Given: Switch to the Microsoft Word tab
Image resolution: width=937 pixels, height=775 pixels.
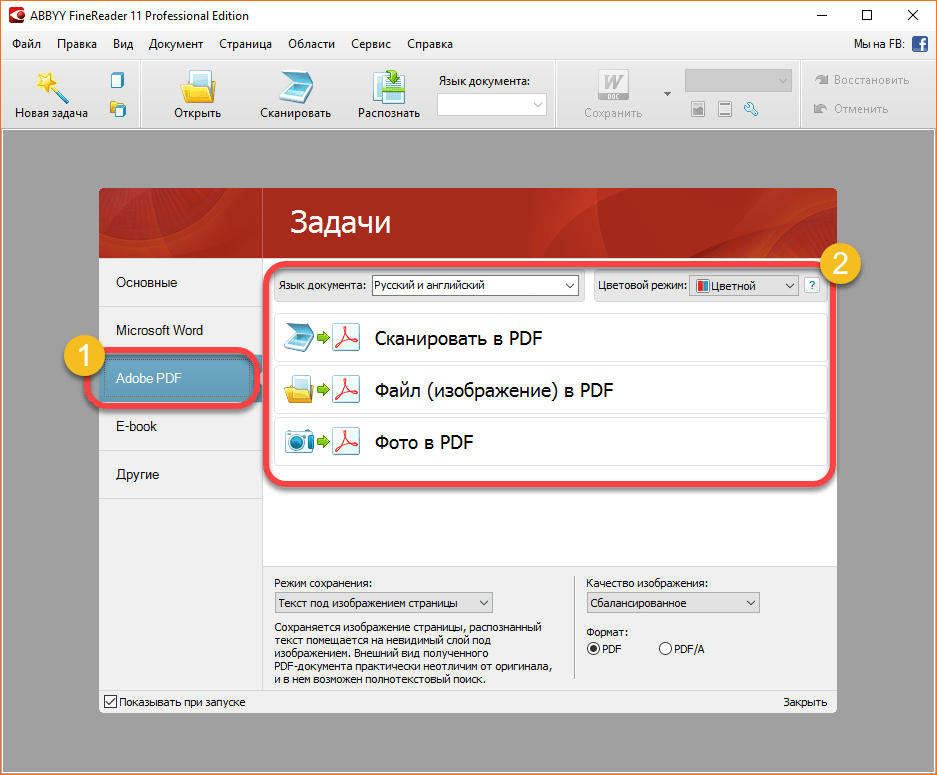Looking at the screenshot, I should [160, 330].
